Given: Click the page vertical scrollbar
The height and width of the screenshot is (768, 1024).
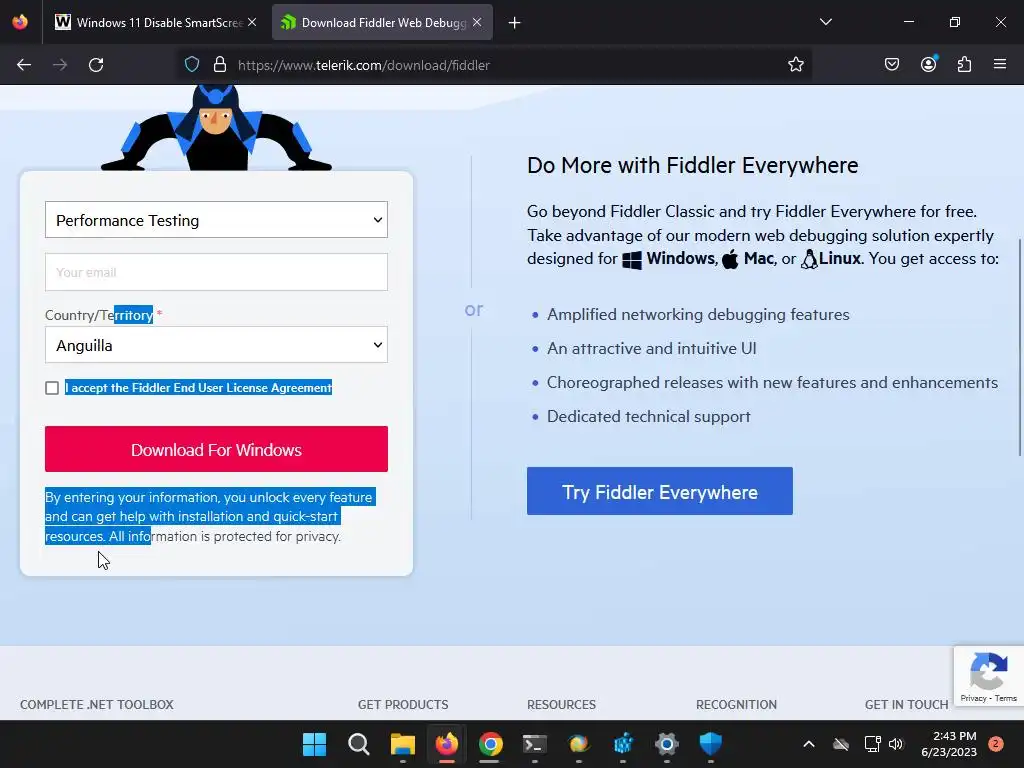Looking at the screenshot, I should (x=1019, y=347).
